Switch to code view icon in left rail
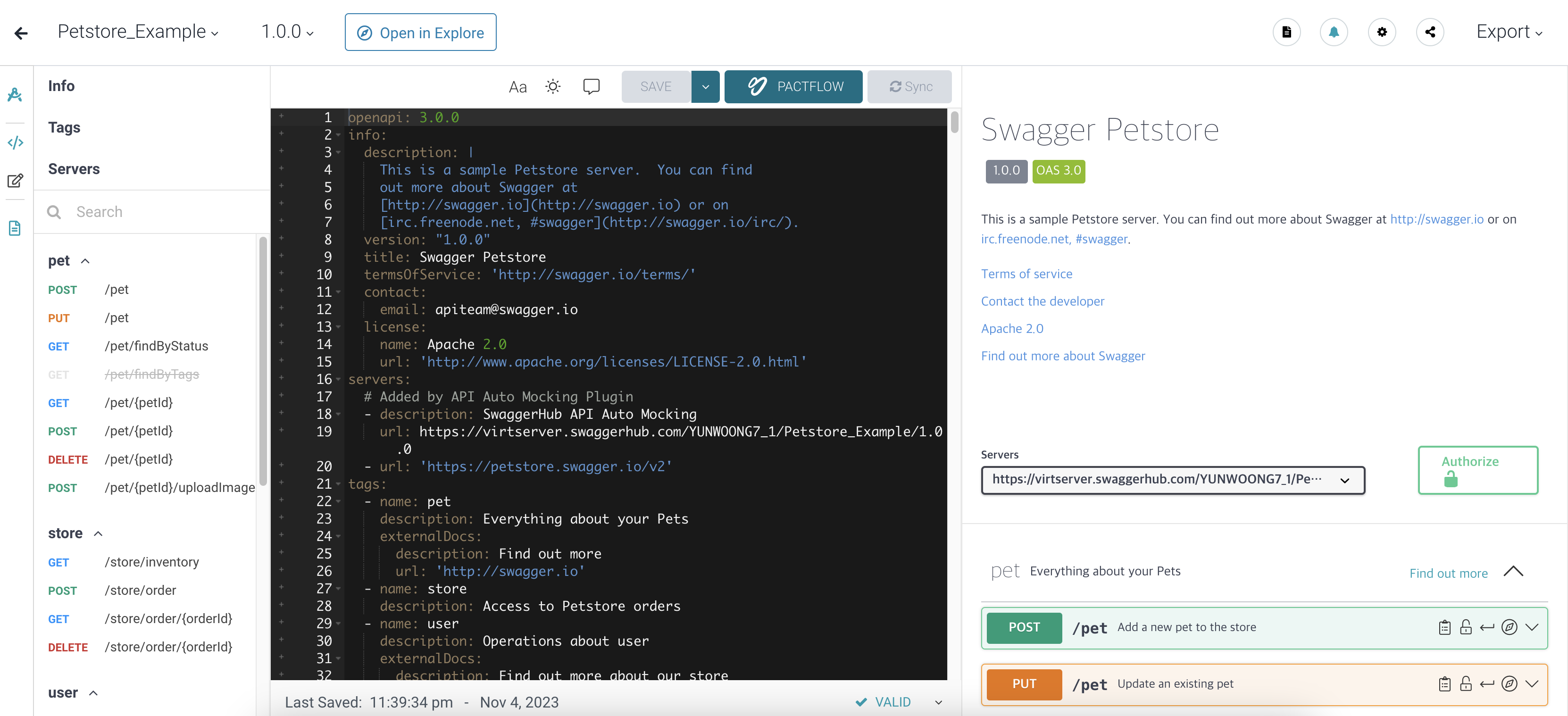 pyautogui.click(x=15, y=142)
